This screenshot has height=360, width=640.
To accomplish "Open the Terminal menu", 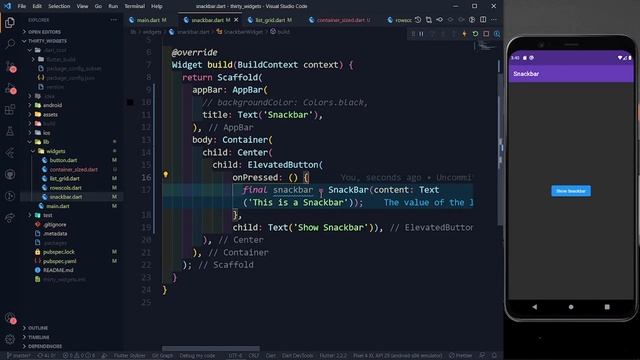I will (134, 6).
